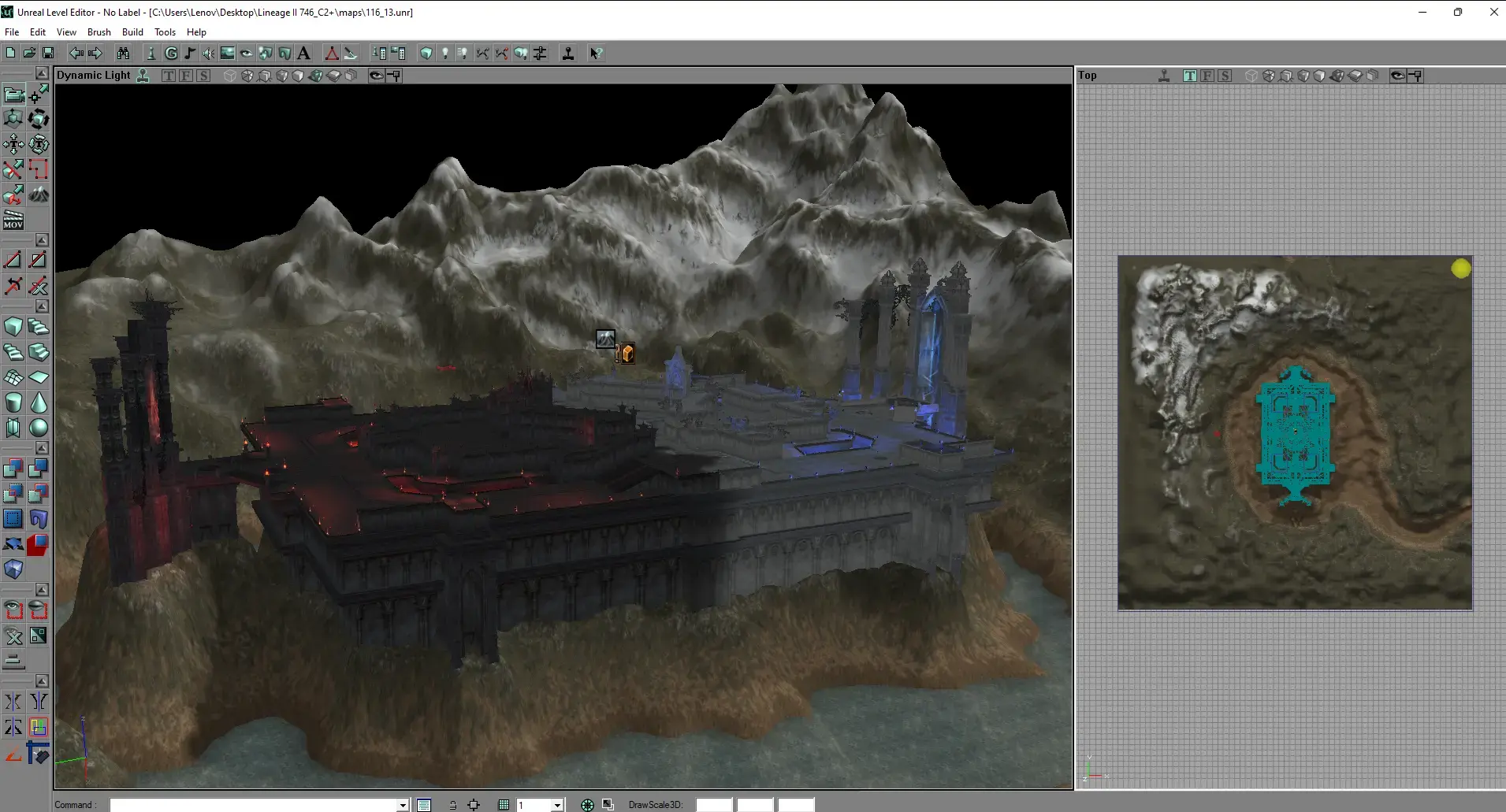Toggle actor visibility eye in Top viewport
This screenshot has width=1506, height=812.
tap(1397, 76)
